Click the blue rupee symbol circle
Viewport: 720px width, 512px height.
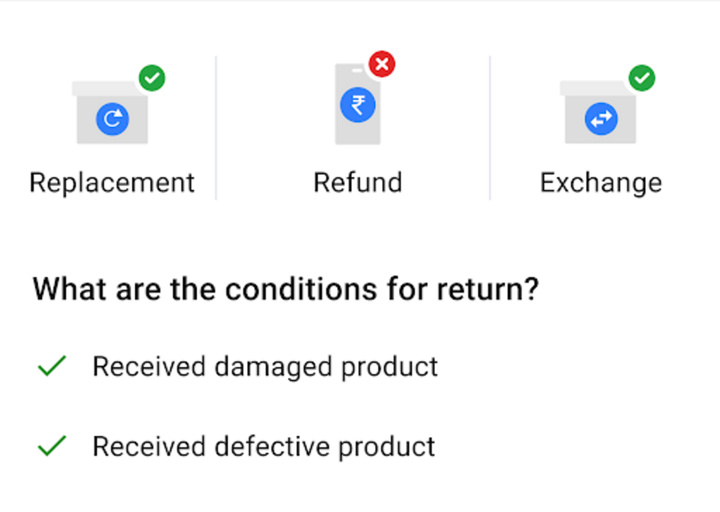click(357, 105)
